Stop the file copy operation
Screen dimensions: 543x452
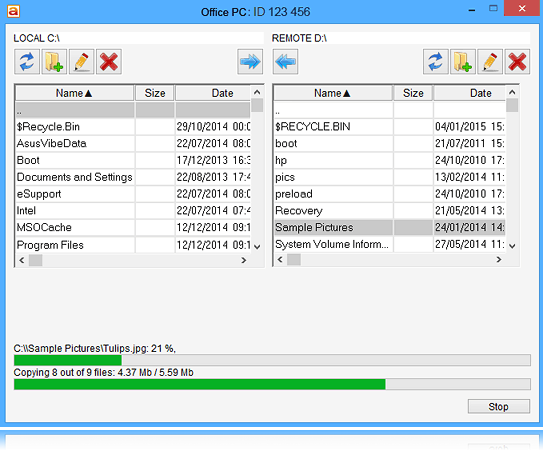(499, 406)
